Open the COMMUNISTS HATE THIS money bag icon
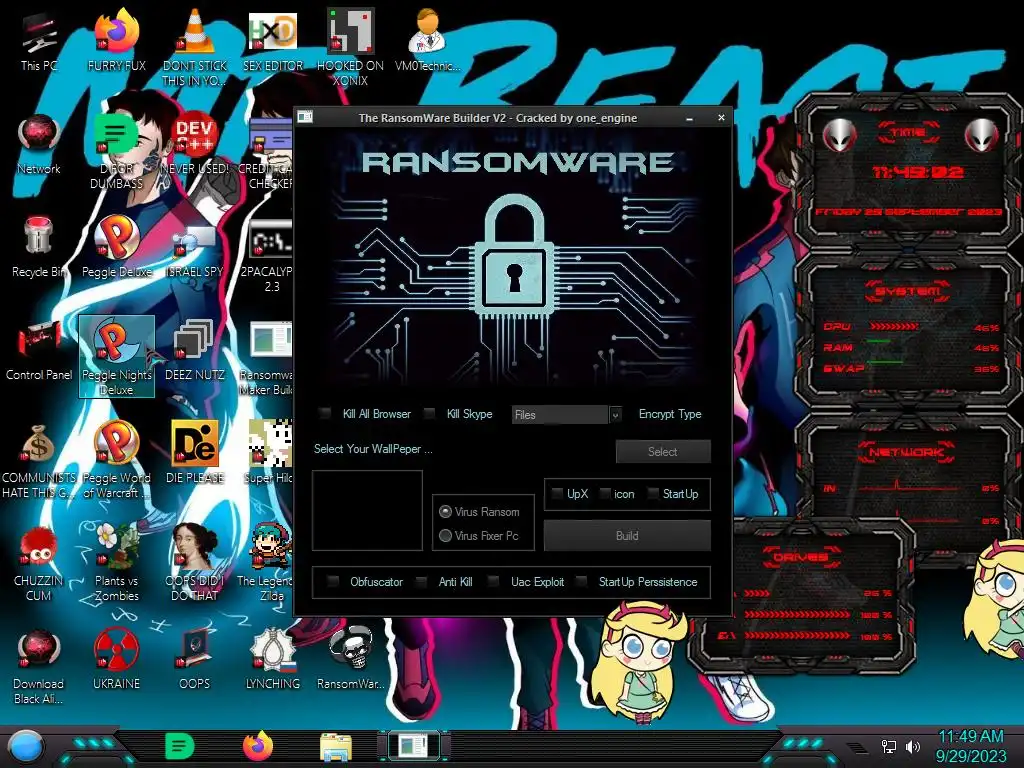This screenshot has width=1024, height=768. pos(39,460)
